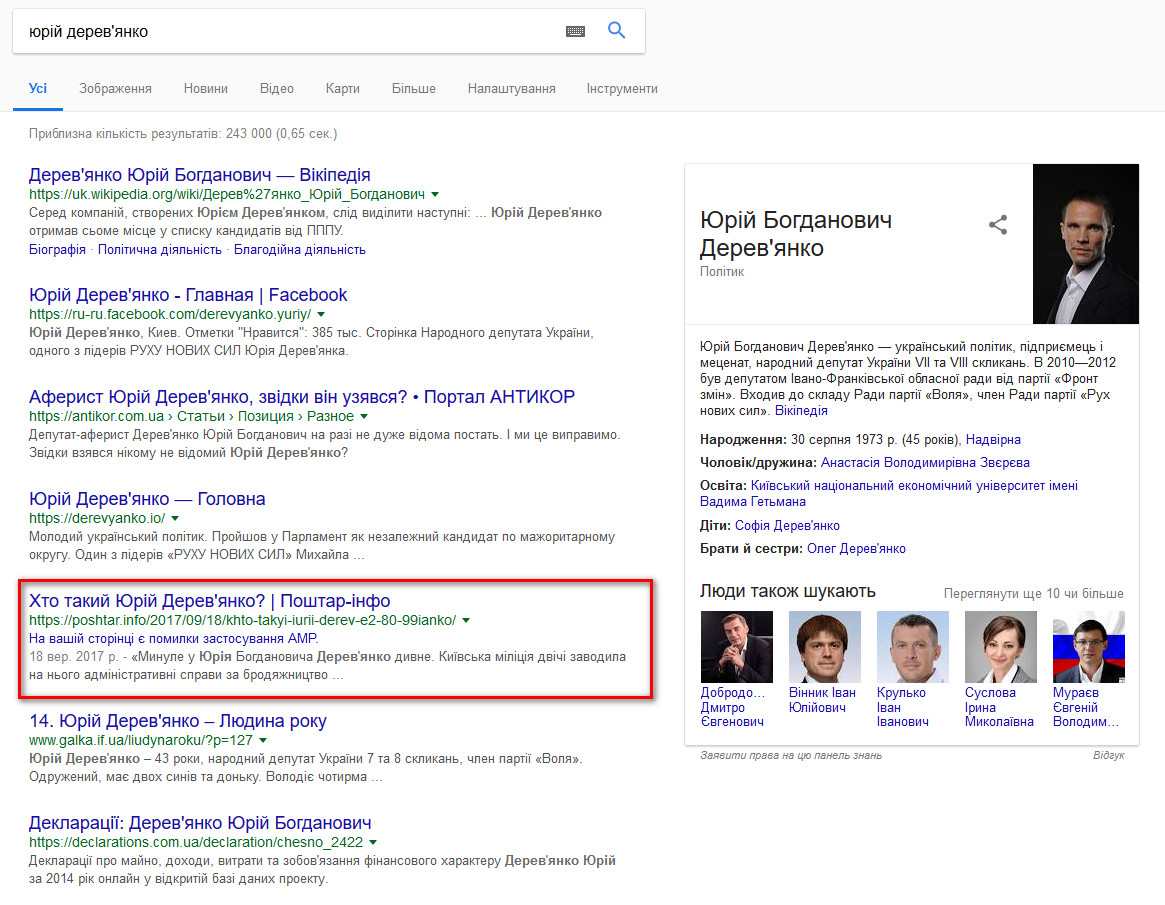
Task: Click the knowledge panel portrait photo
Action: click(x=1086, y=244)
